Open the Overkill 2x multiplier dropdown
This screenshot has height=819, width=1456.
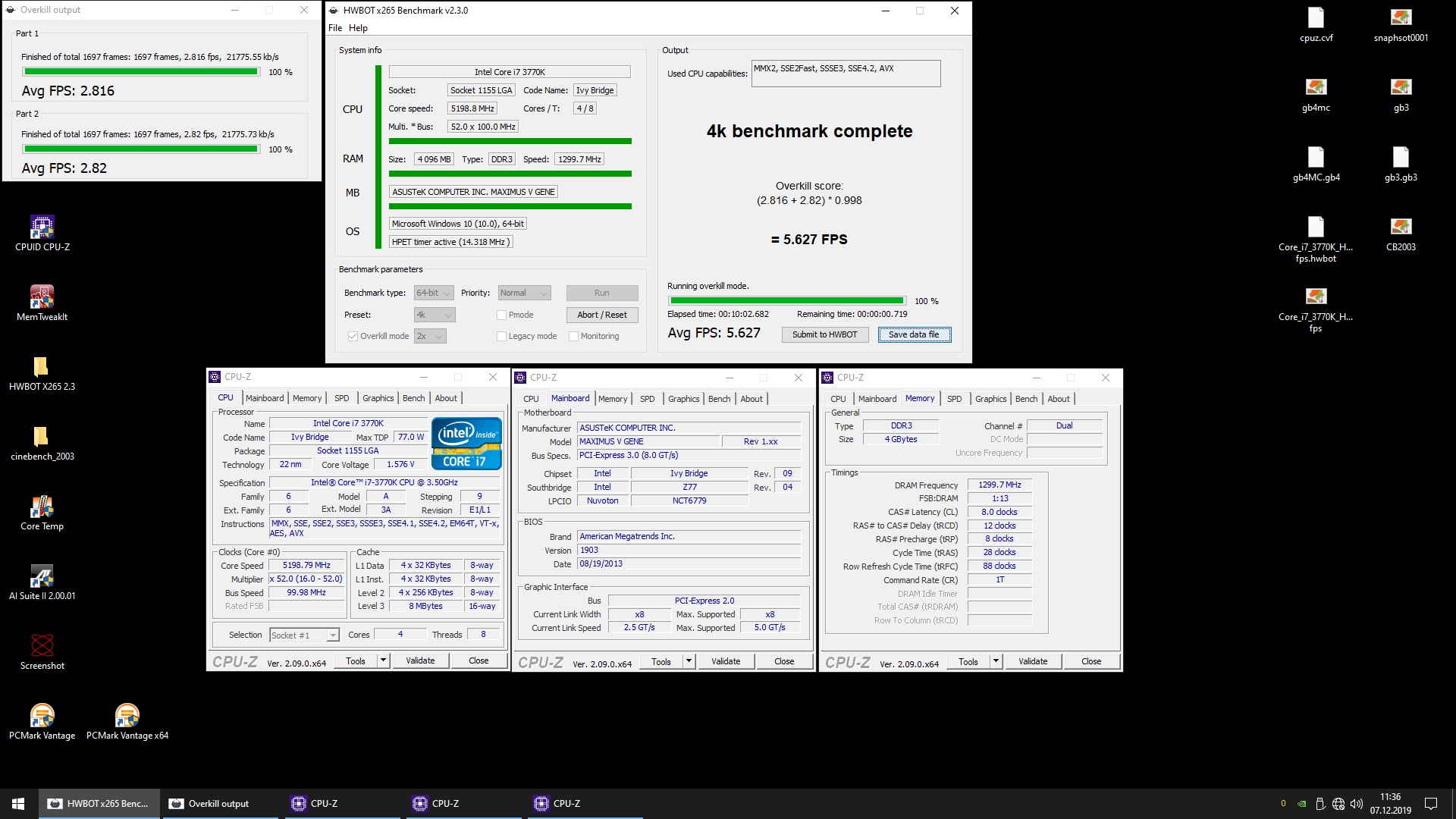[430, 336]
